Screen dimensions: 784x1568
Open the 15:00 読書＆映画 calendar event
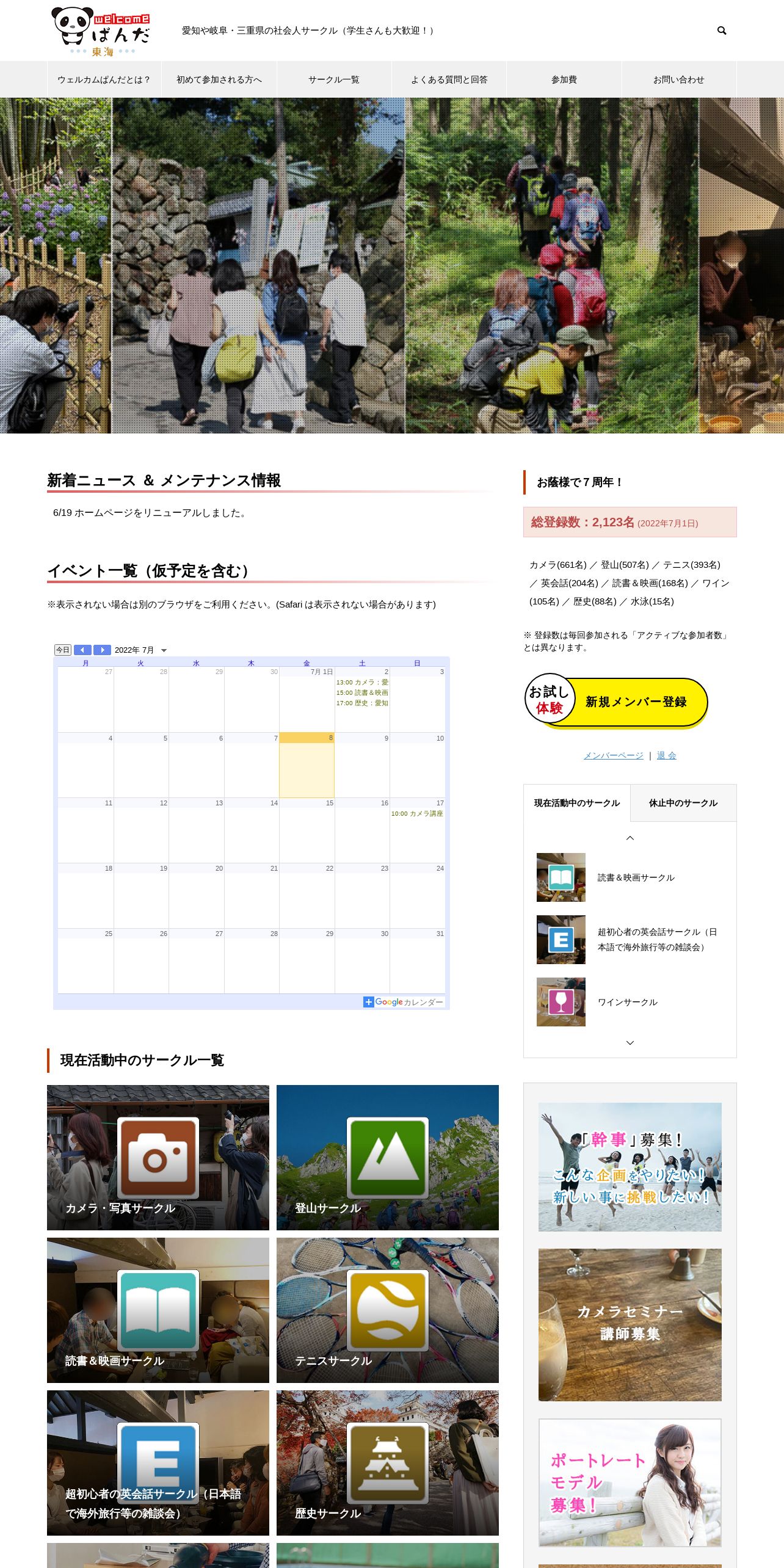pyautogui.click(x=362, y=692)
